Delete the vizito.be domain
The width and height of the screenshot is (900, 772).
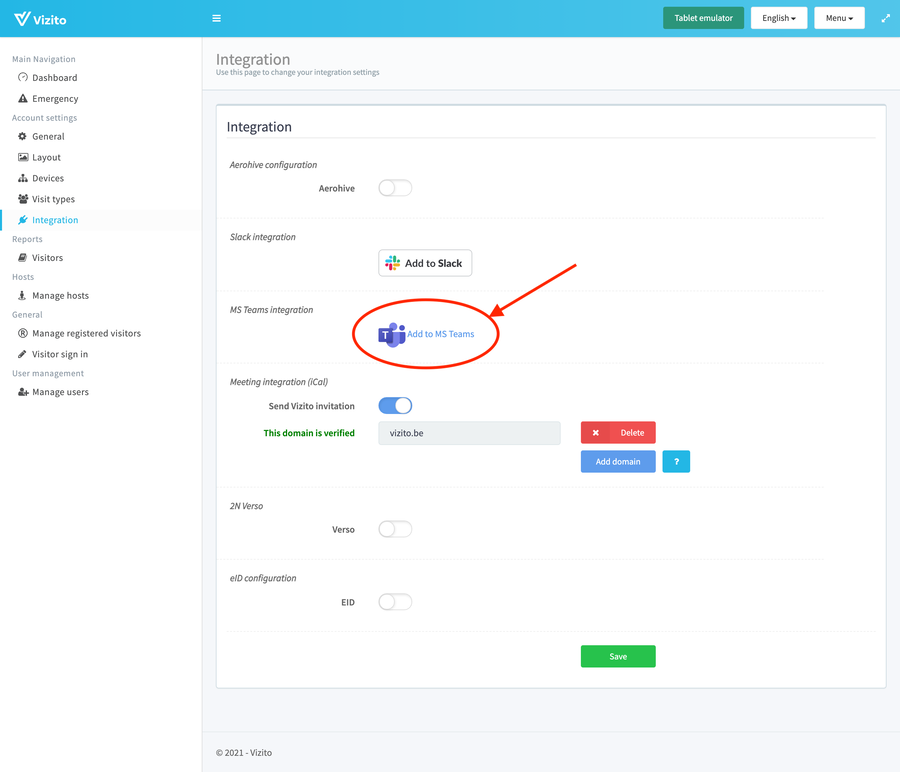coord(618,433)
